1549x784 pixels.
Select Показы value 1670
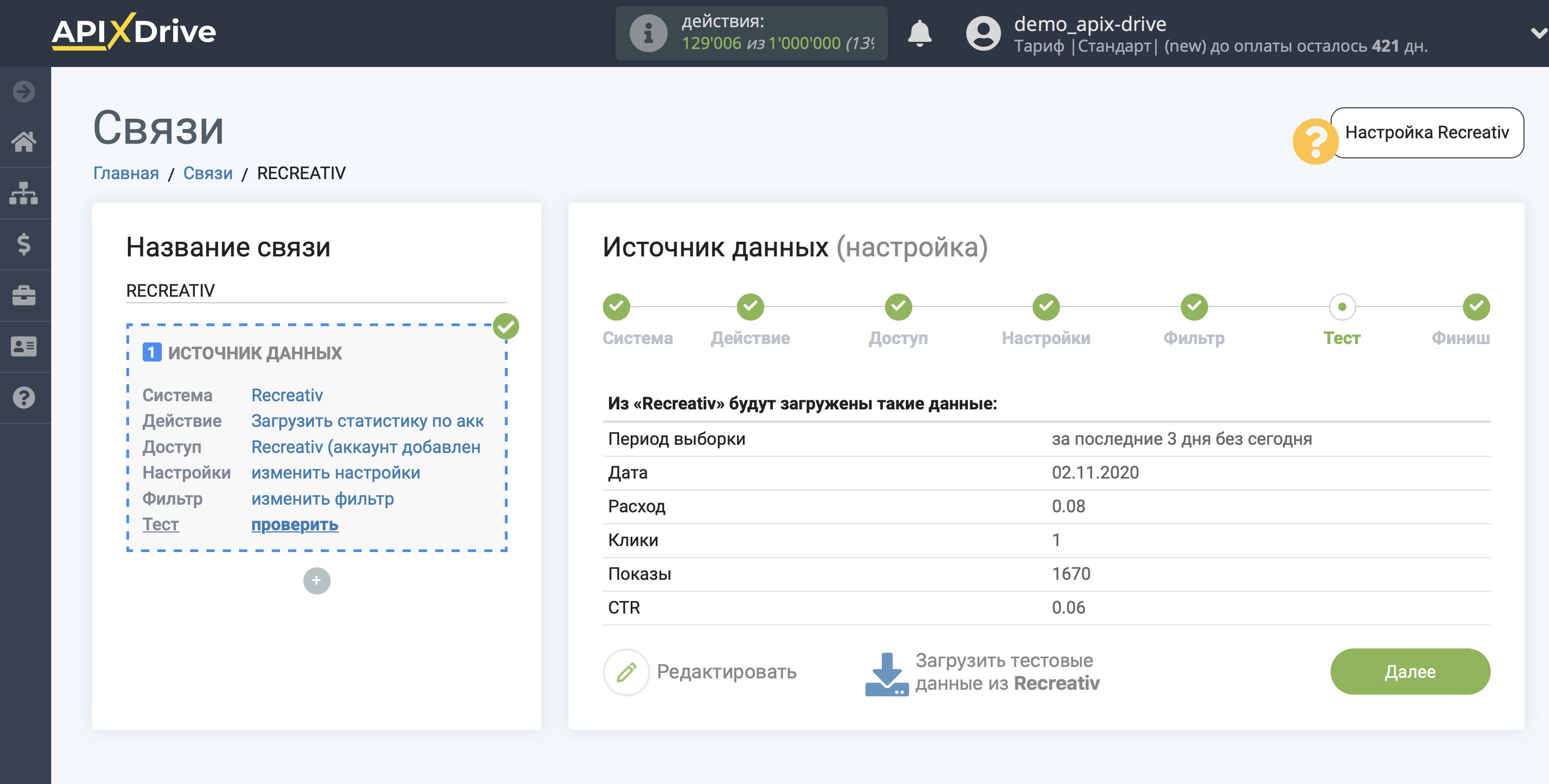tap(1070, 573)
